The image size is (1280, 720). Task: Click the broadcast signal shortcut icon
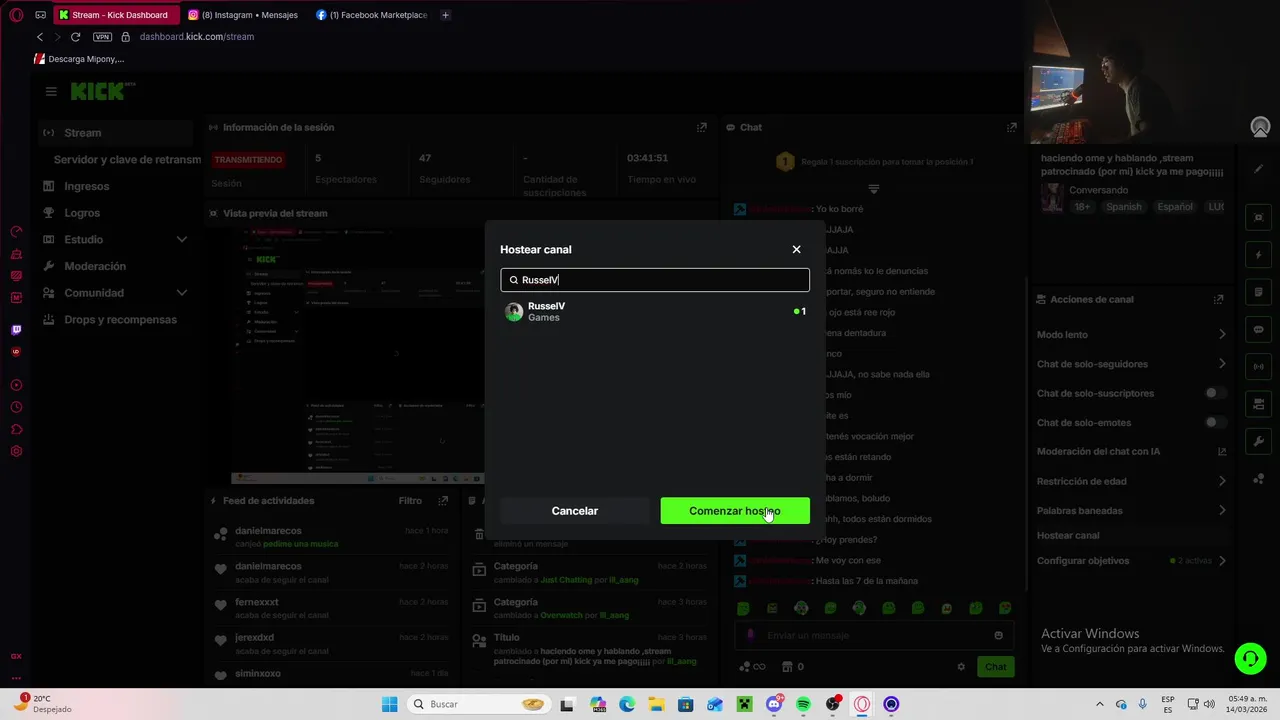click(1259, 367)
